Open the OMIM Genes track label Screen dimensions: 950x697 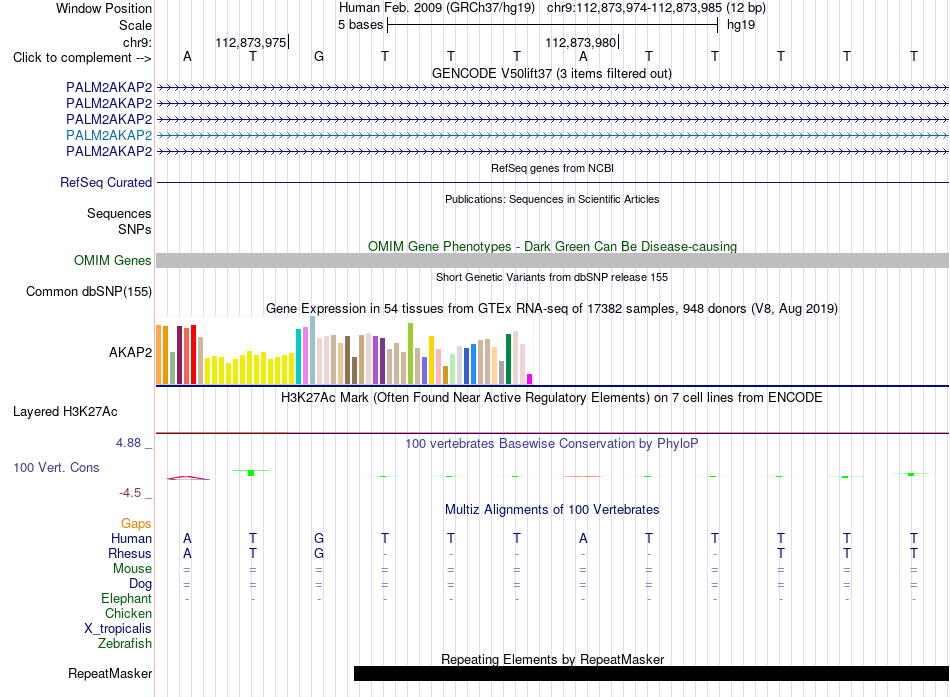pos(113,261)
